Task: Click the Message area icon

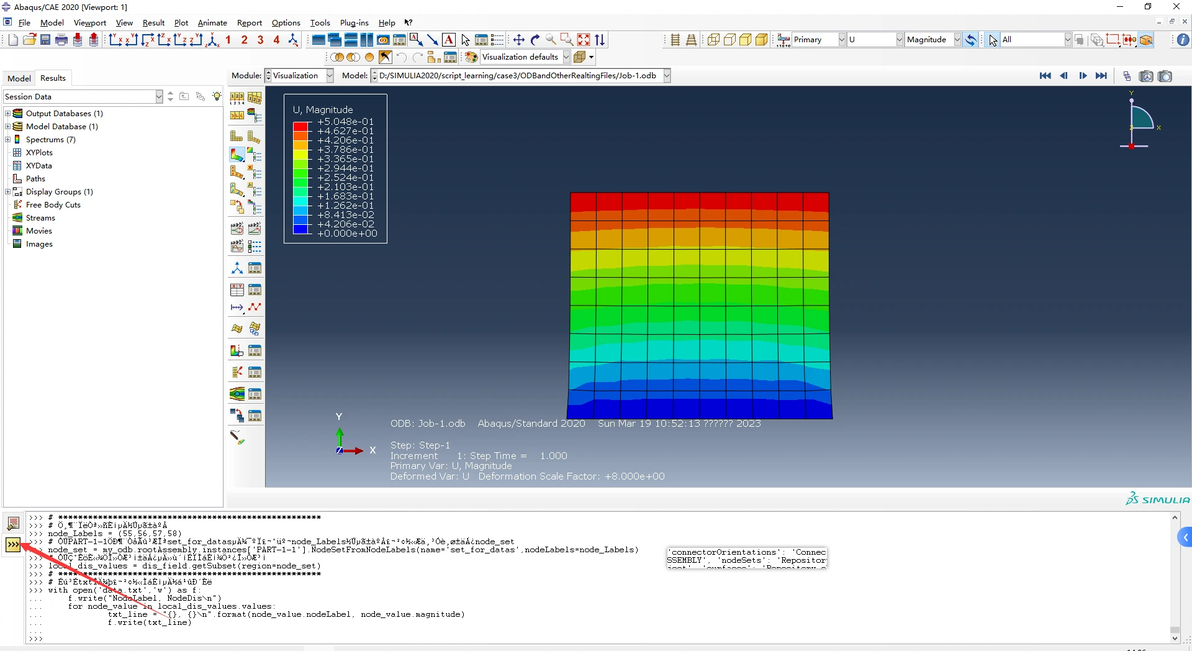Action: coord(13,523)
